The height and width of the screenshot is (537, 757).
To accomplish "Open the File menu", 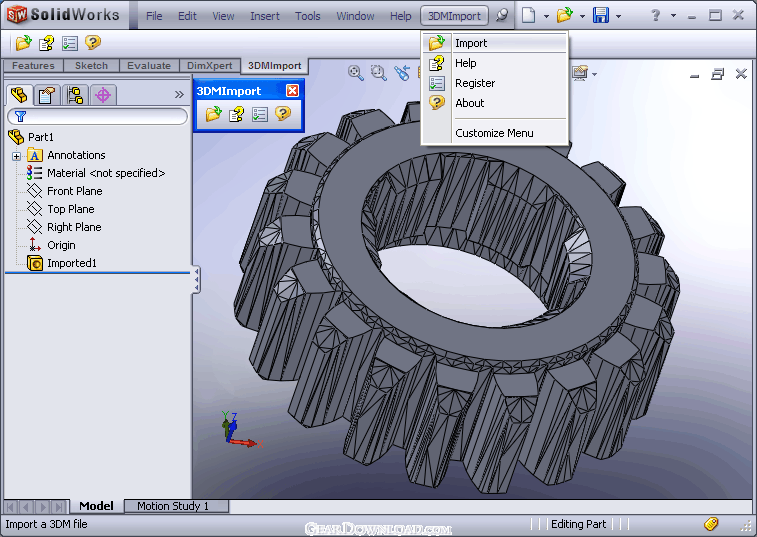I will [x=154, y=16].
